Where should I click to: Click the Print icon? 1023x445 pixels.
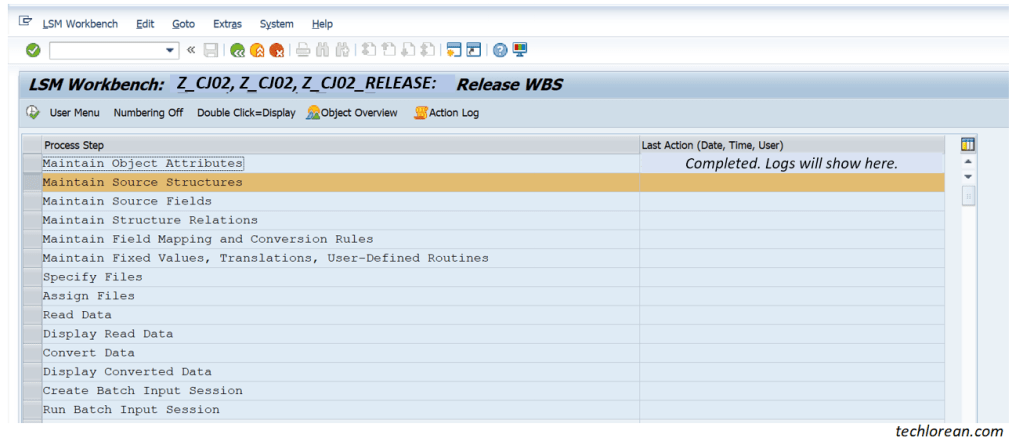pos(303,50)
